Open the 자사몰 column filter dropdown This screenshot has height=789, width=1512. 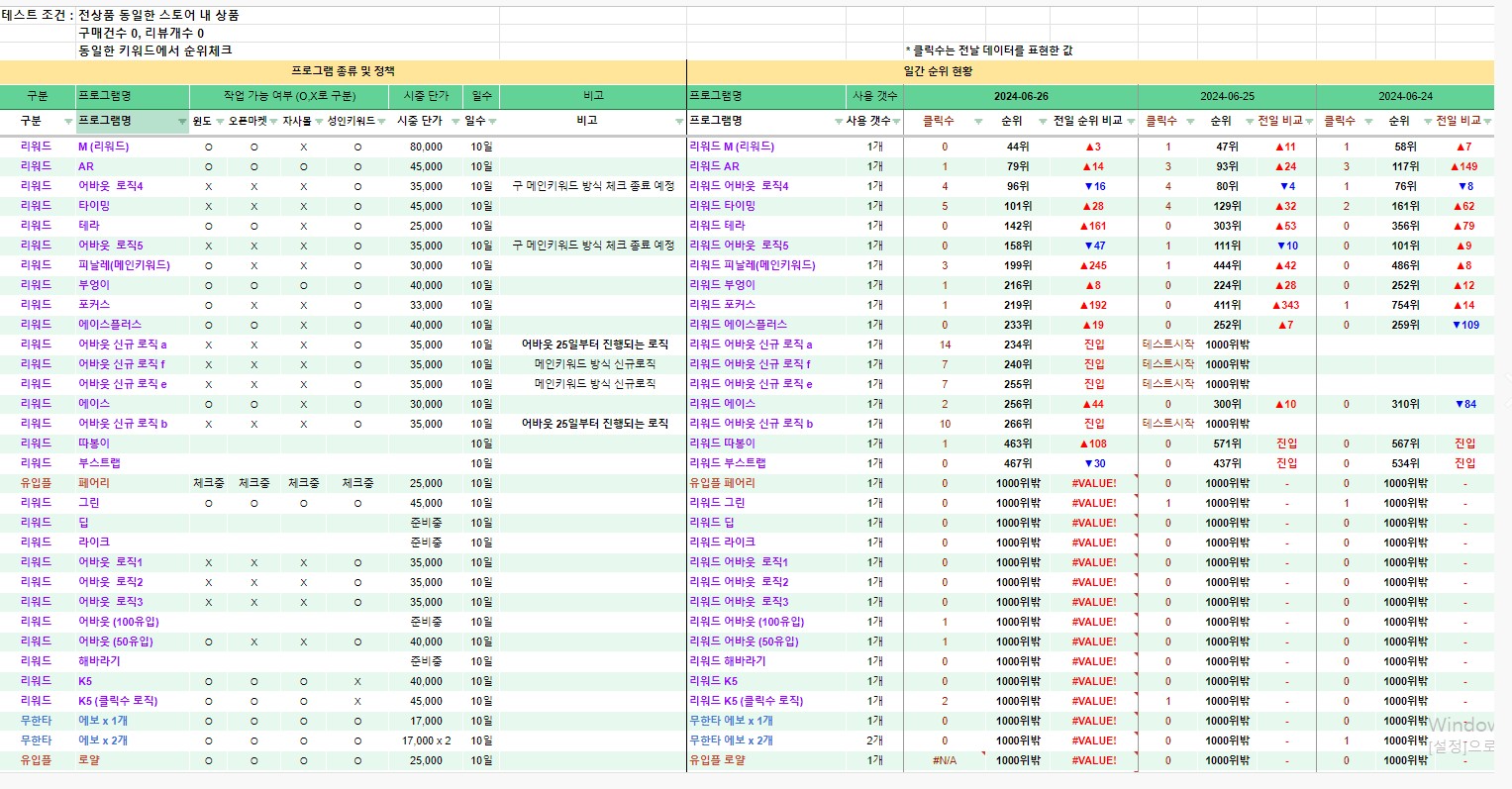(x=319, y=122)
